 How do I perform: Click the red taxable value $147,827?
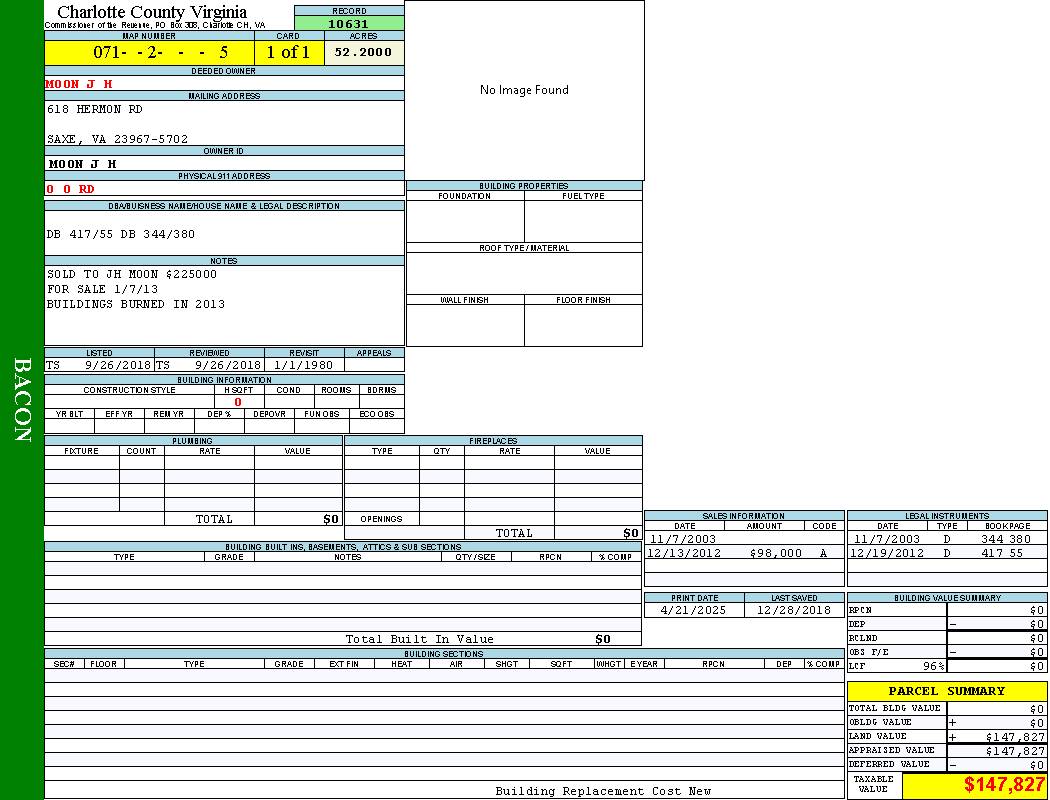[1004, 785]
